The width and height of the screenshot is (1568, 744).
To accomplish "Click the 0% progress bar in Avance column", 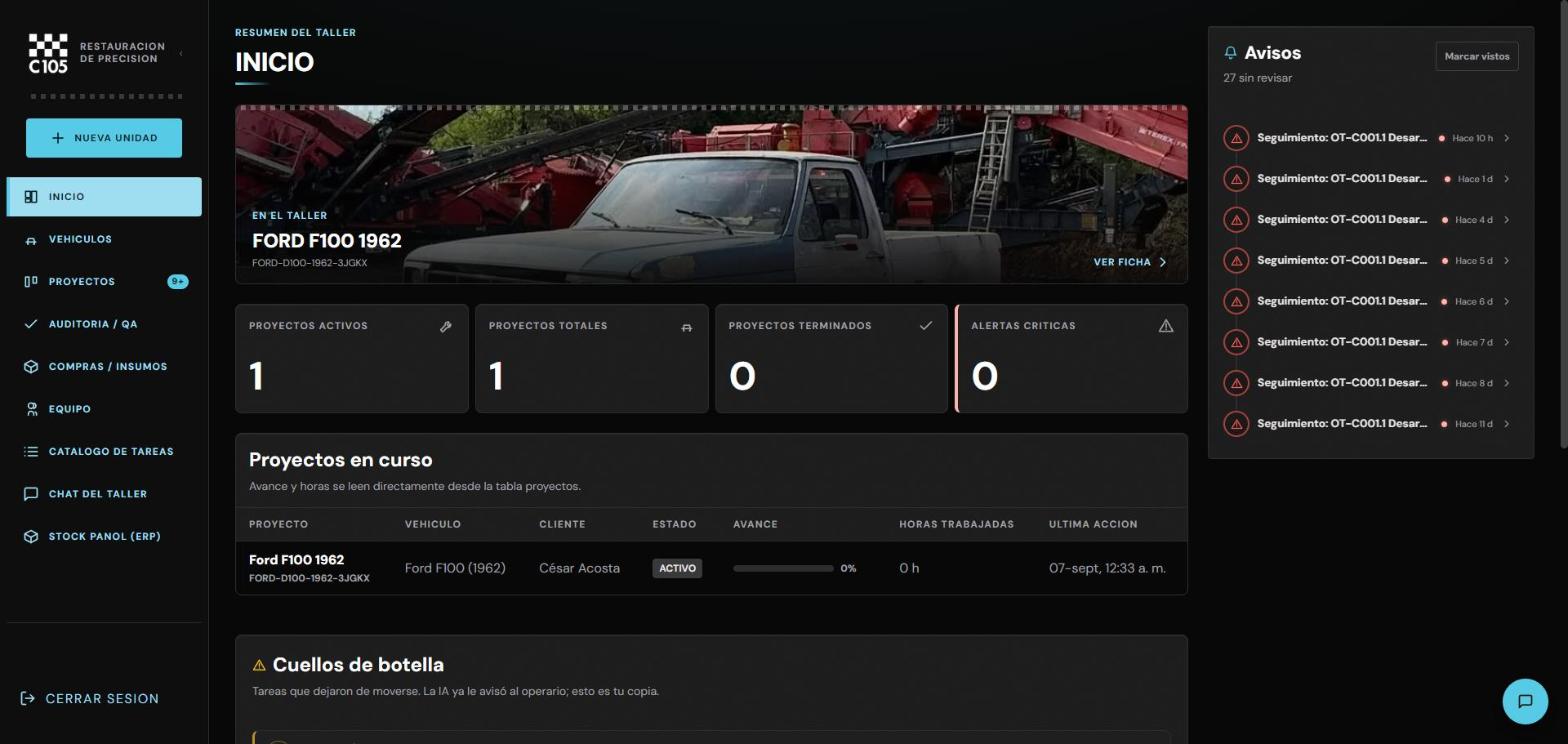I will pyautogui.click(x=783, y=568).
